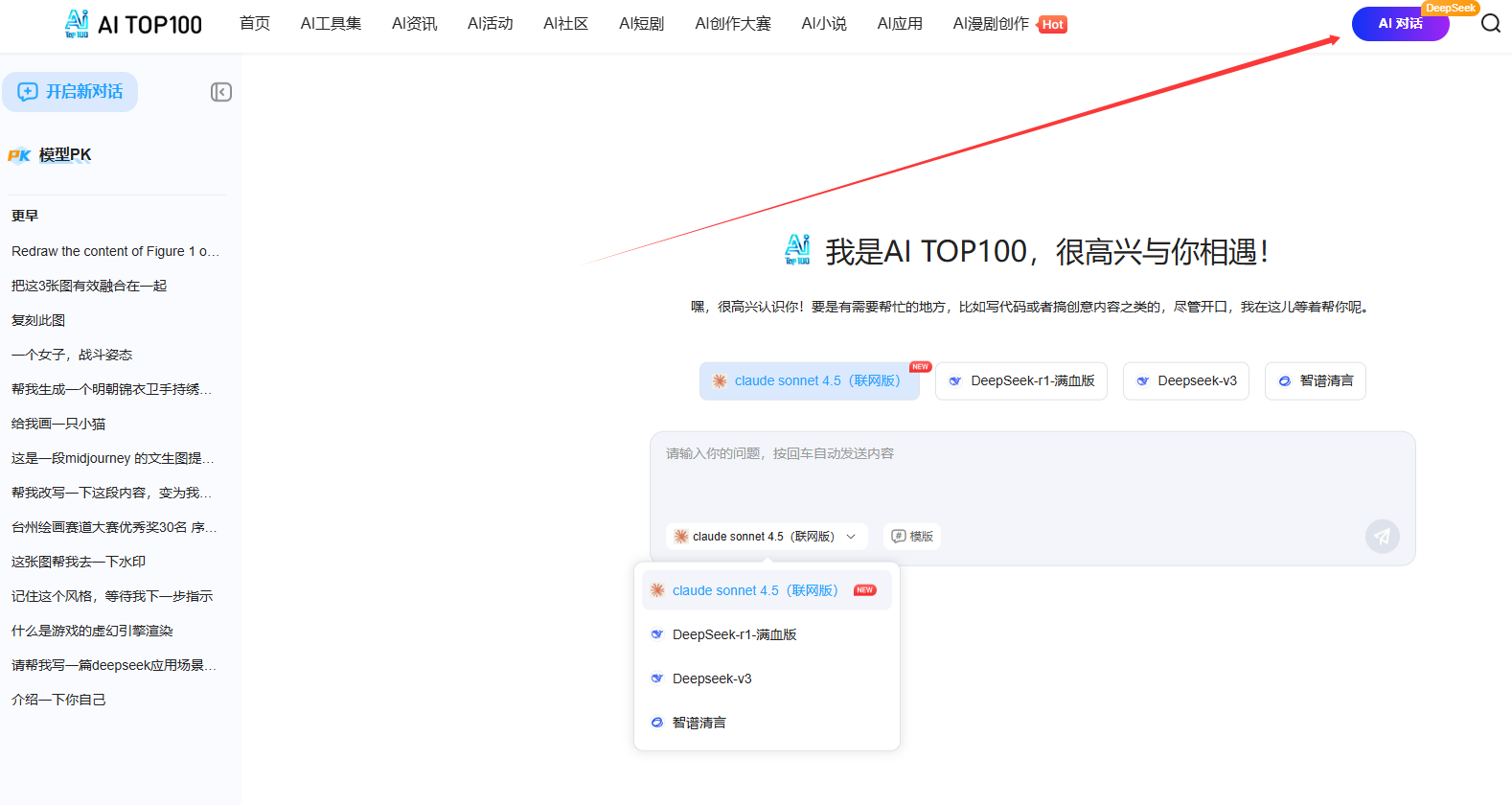Click the AI TOP100 logo in header

[x=133, y=24]
